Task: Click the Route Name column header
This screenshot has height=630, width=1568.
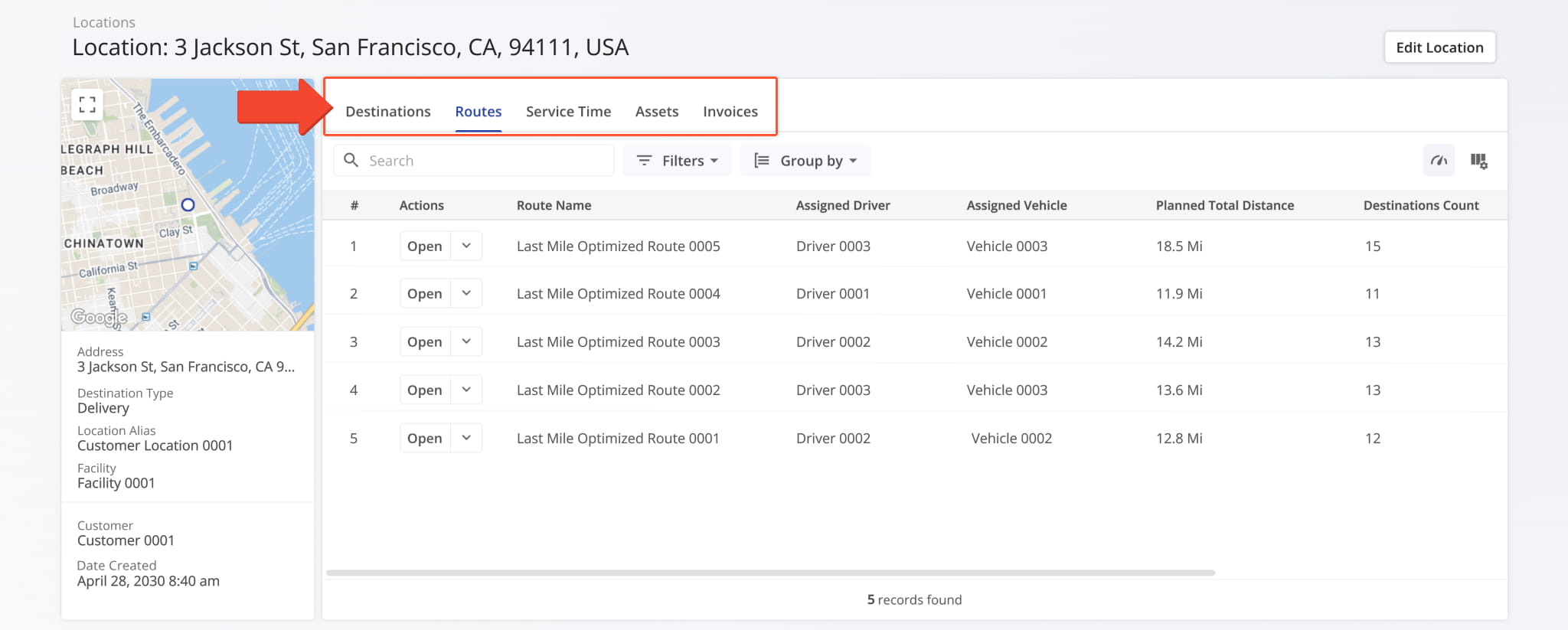Action: (x=554, y=205)
